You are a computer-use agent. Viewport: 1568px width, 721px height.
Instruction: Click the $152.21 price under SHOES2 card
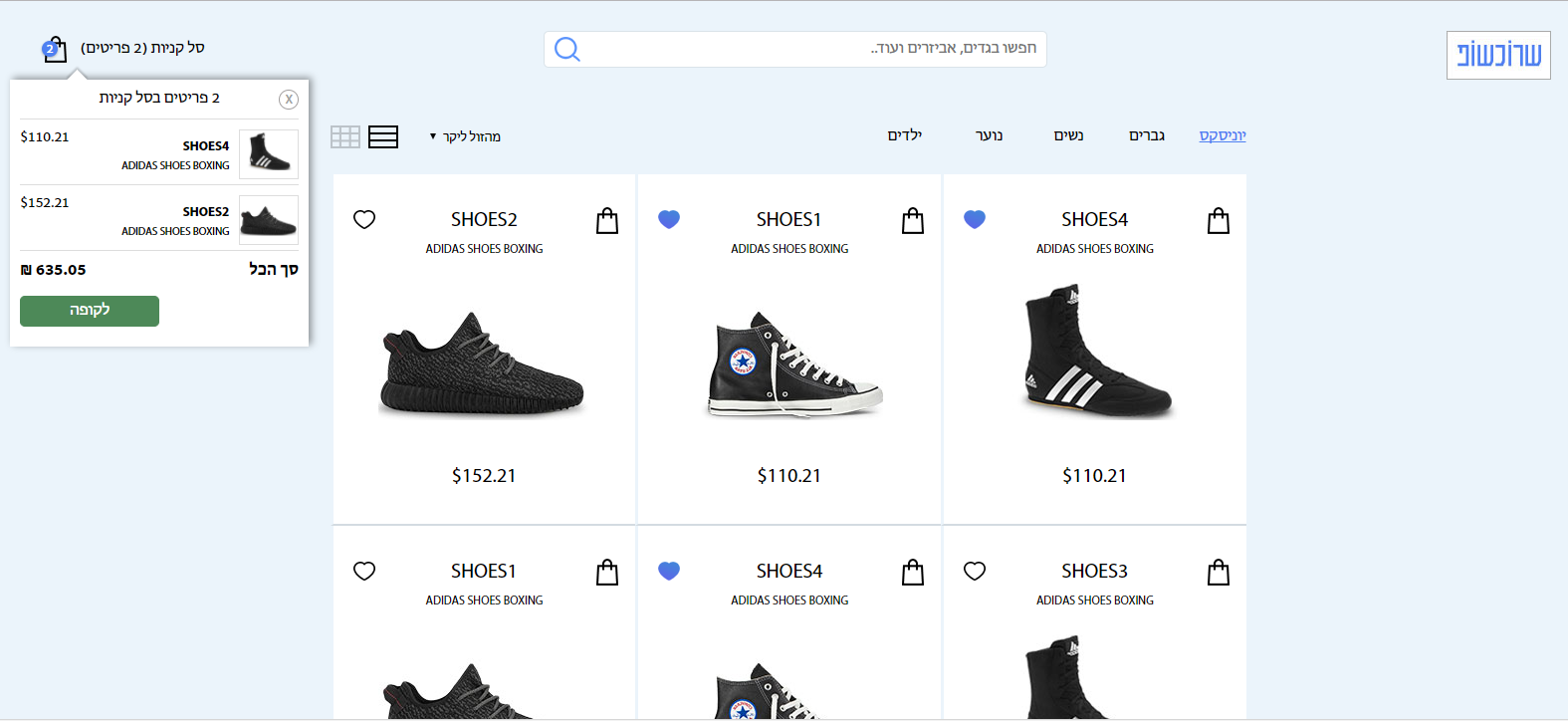[x=484, y=476]
